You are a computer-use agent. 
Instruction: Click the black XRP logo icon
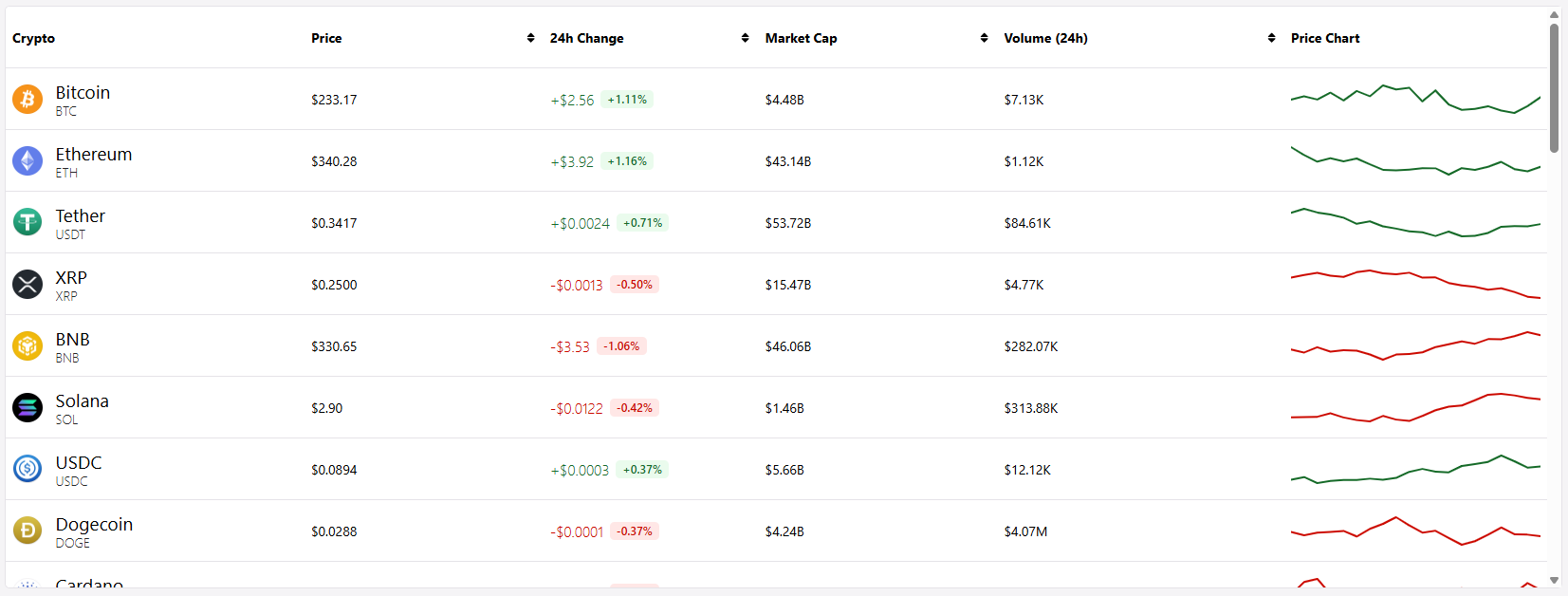tap(28, 284)
